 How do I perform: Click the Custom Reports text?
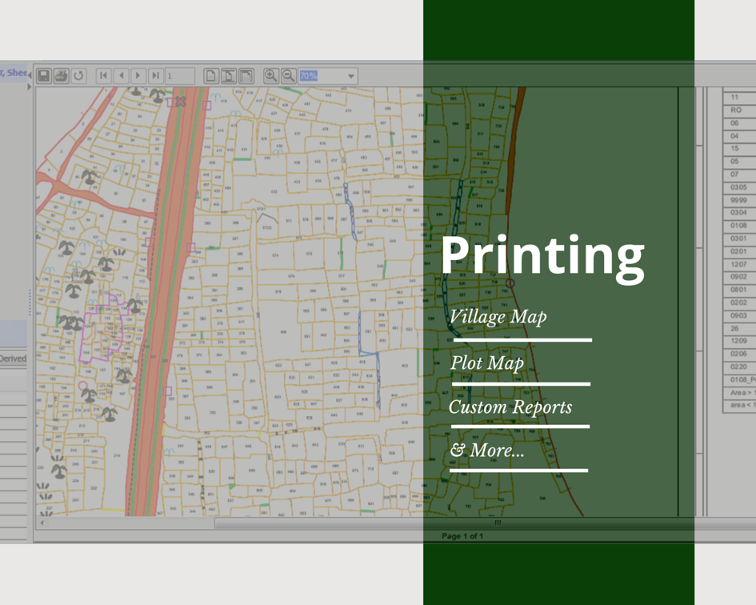point(510,407)
